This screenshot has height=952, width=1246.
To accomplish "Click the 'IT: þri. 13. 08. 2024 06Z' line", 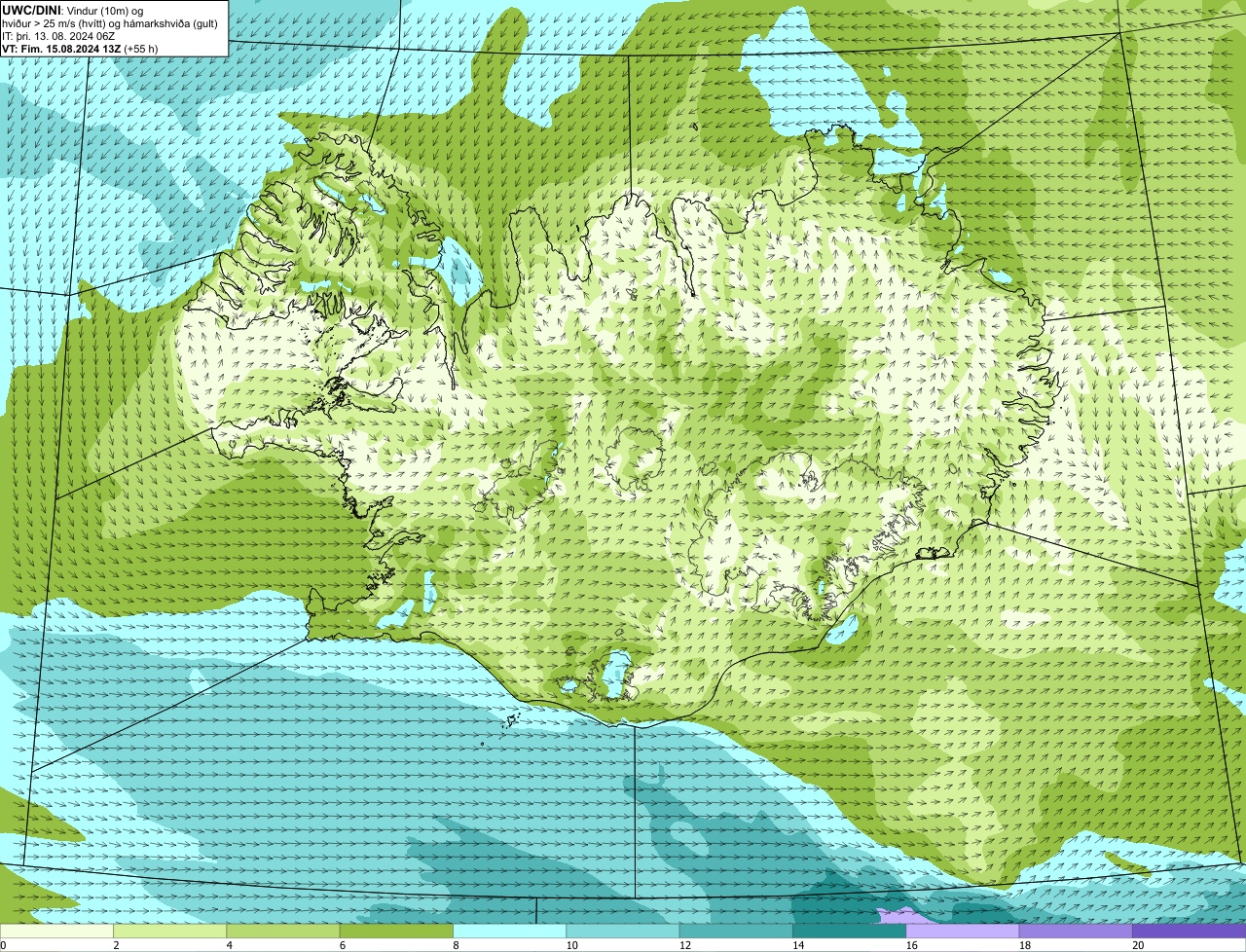I will click(58, 36).
